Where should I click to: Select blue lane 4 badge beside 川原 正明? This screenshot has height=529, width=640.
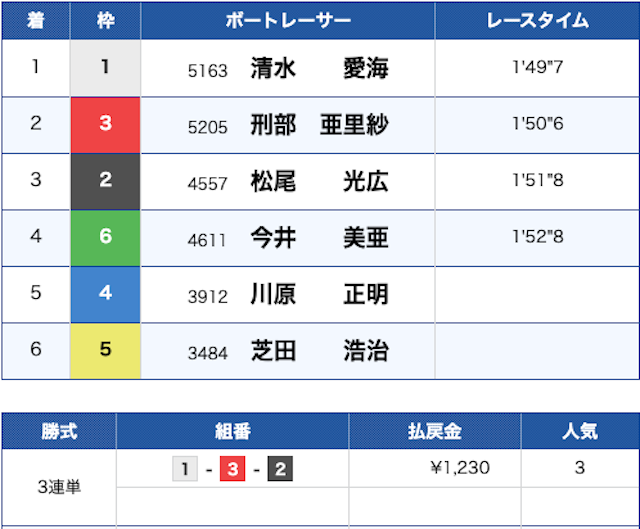[105, 295]
